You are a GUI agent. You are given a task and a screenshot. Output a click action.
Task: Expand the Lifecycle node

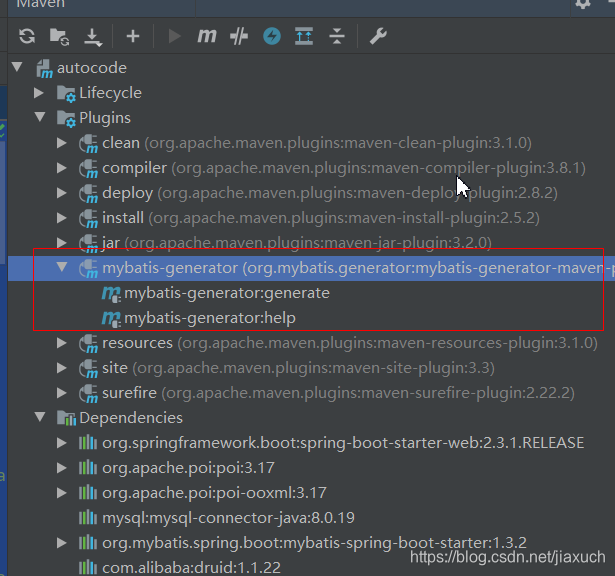click(x=38, y=93)
